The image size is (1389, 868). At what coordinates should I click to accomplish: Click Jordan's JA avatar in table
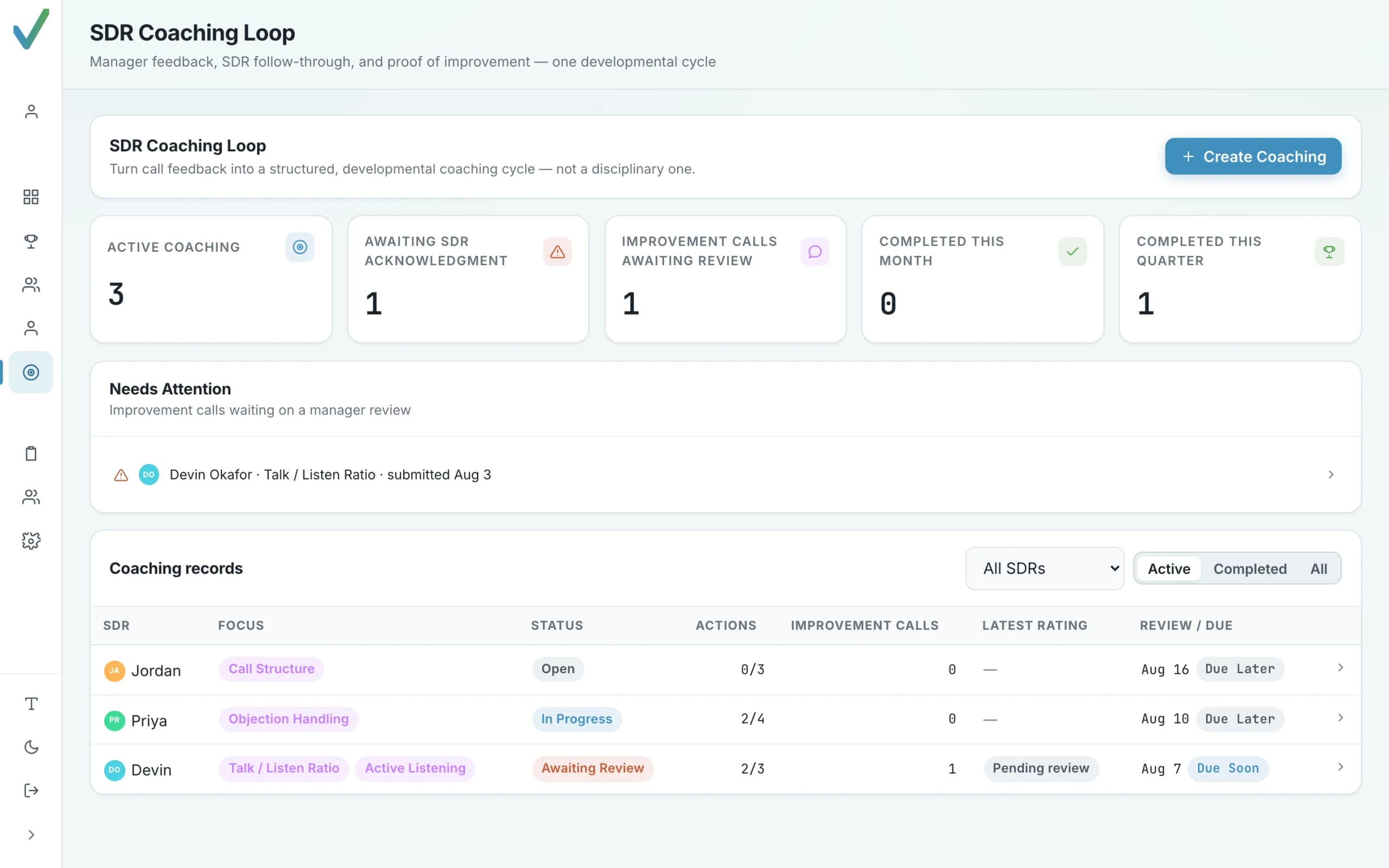114,671
